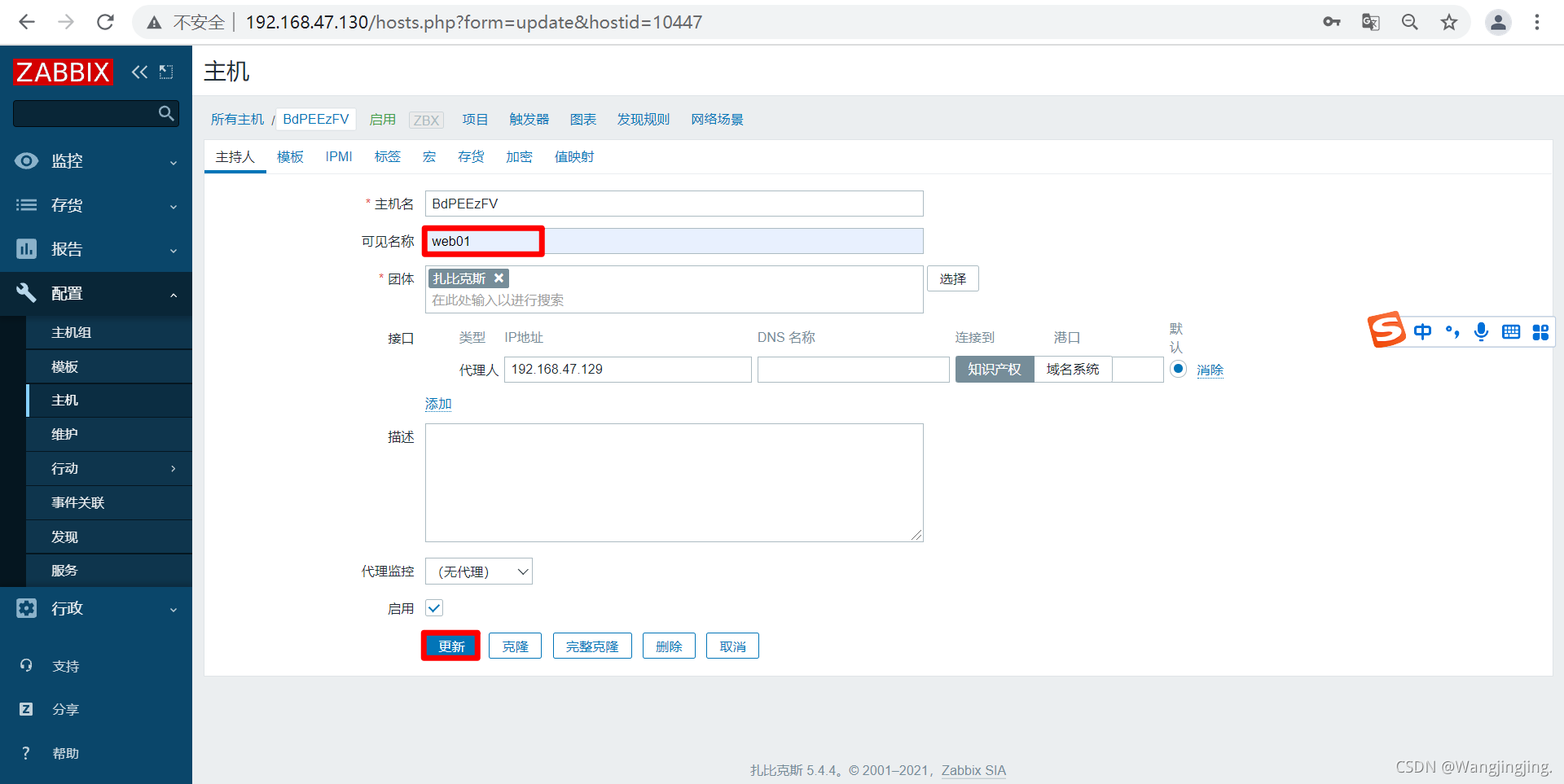Switch to the 宏 macros tab

pos(429,156)
